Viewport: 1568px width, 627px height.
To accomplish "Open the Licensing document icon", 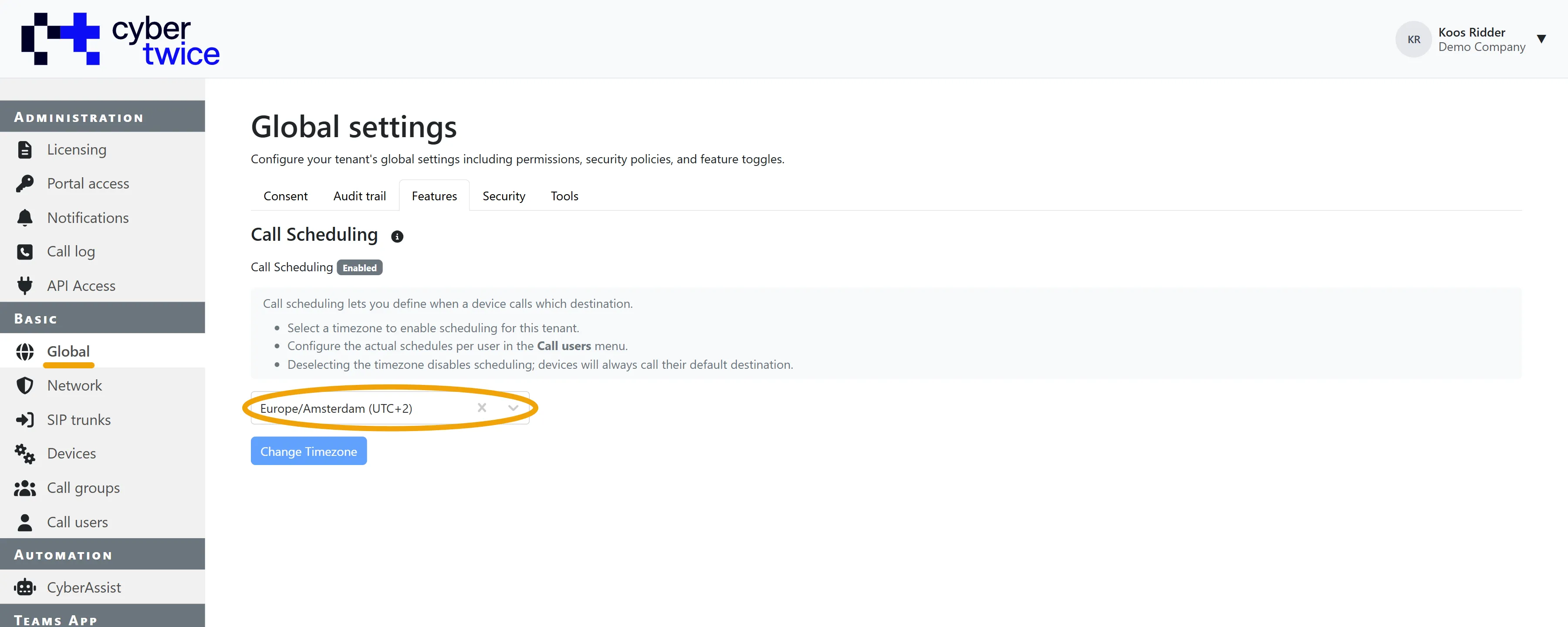I will point(25,150).
